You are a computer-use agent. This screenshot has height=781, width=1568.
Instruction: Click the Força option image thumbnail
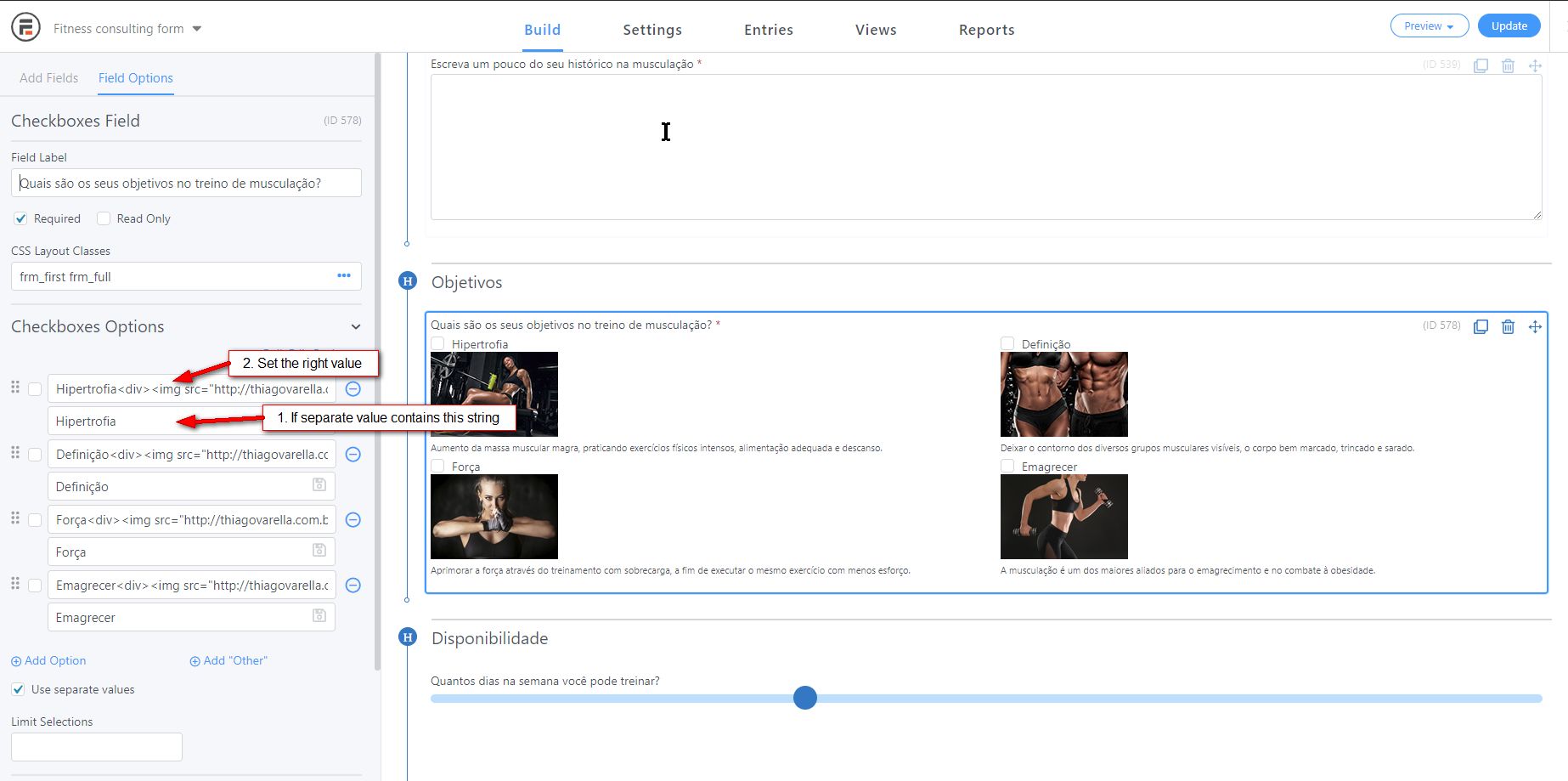(x=494, y=517)
